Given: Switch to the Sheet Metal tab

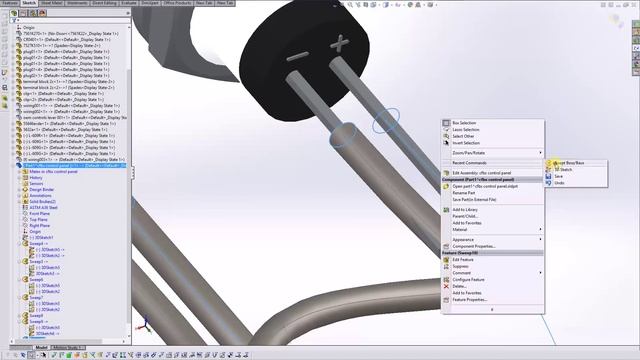Looking at the screenshot, I should 51,3.
